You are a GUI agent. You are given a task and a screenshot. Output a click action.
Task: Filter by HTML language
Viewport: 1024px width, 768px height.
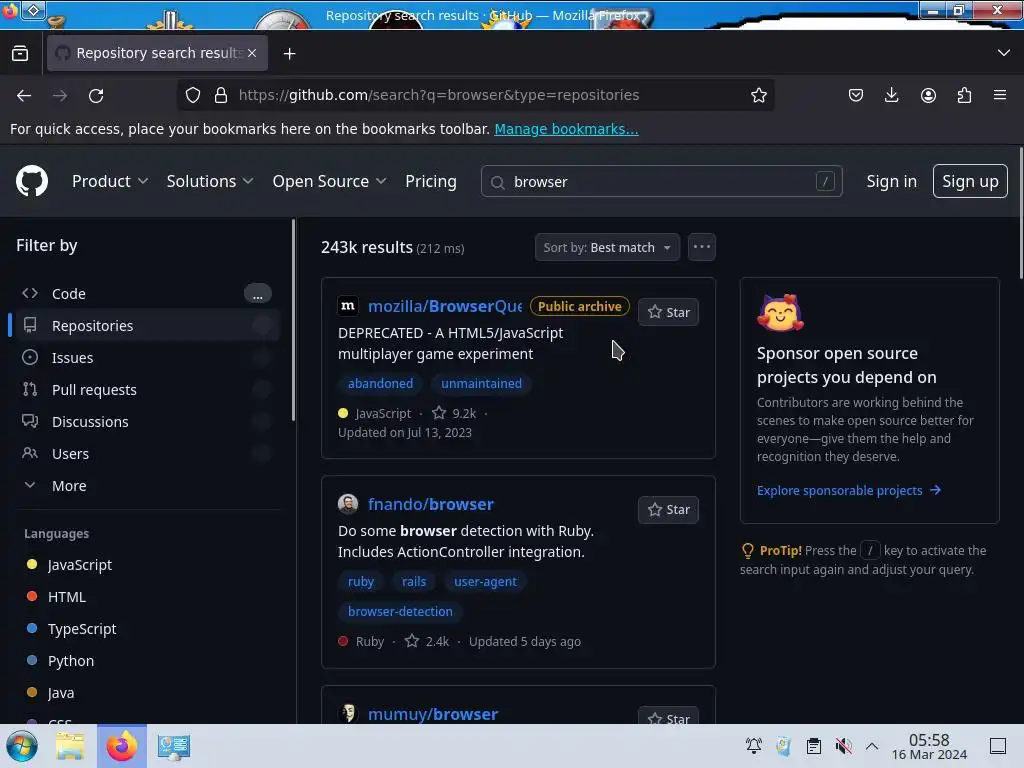[x=66, y=596]
